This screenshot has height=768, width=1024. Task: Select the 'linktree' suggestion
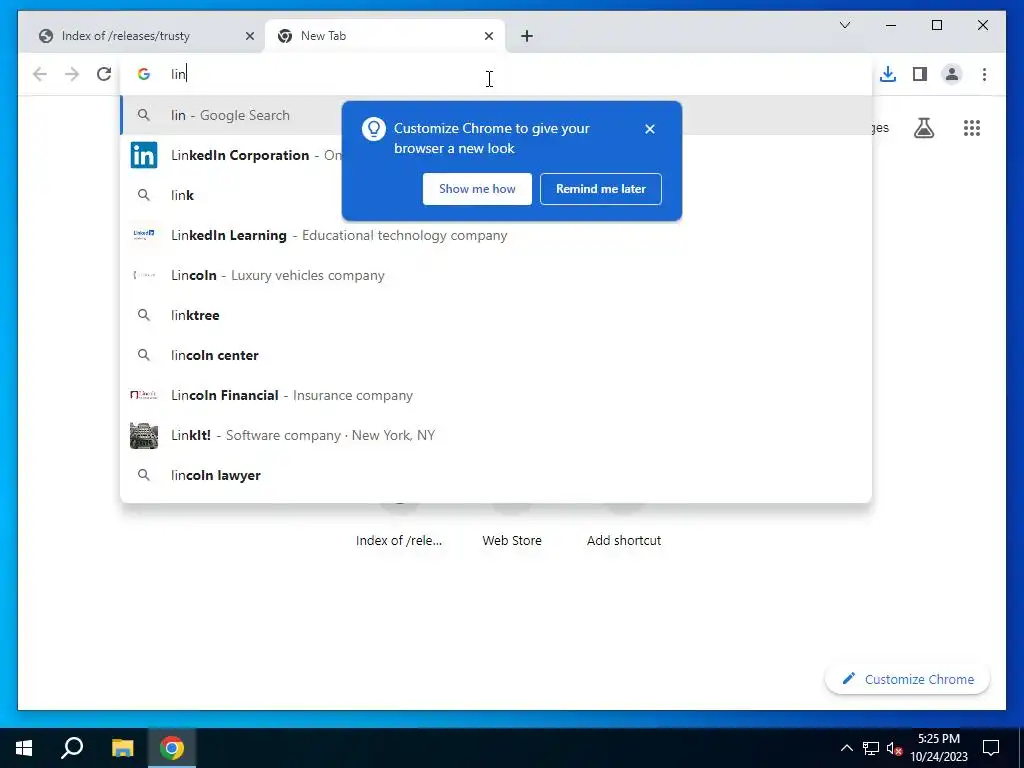(x=496, y=315)
